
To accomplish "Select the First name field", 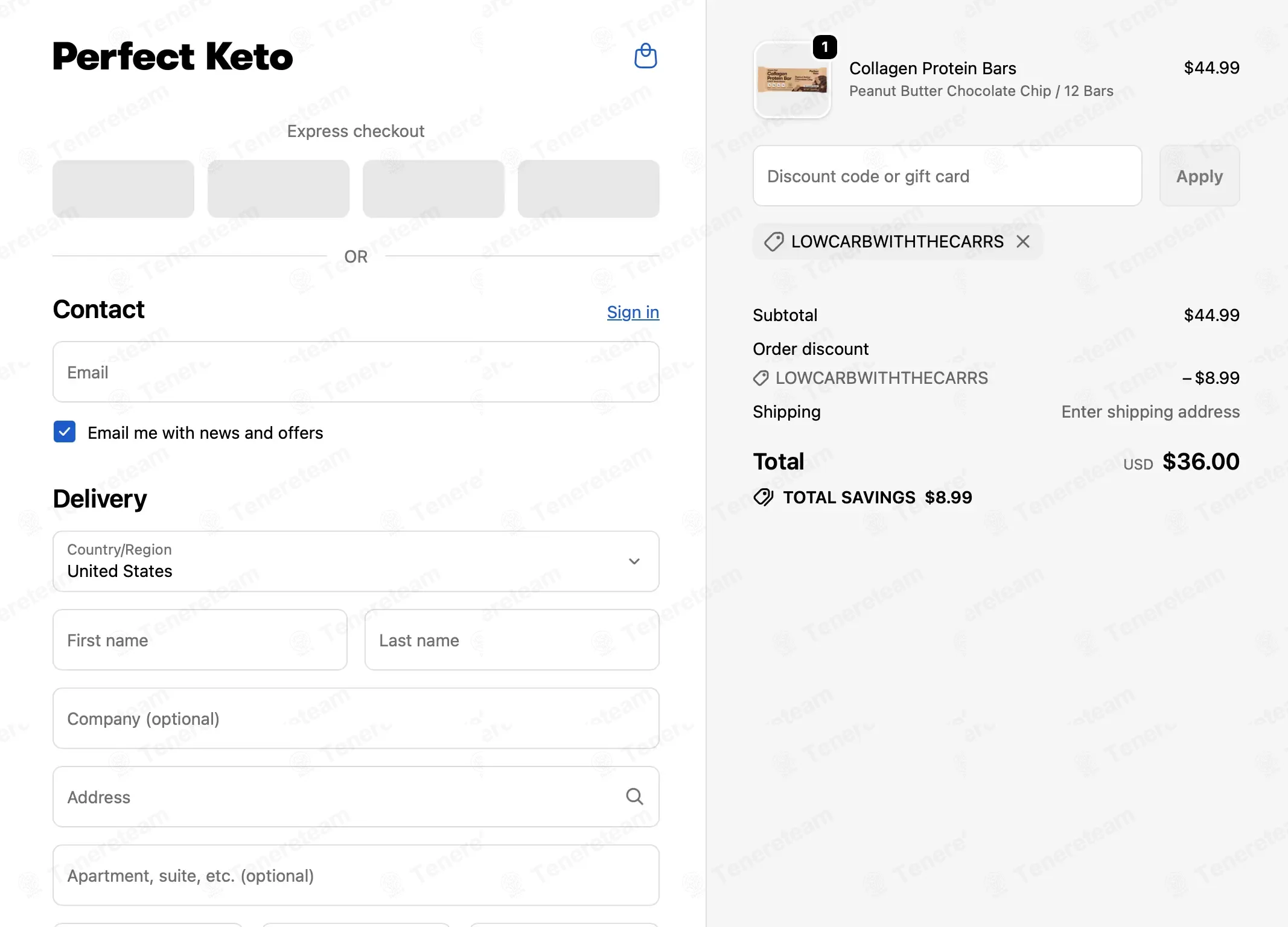I will click(x=200, y=640).
